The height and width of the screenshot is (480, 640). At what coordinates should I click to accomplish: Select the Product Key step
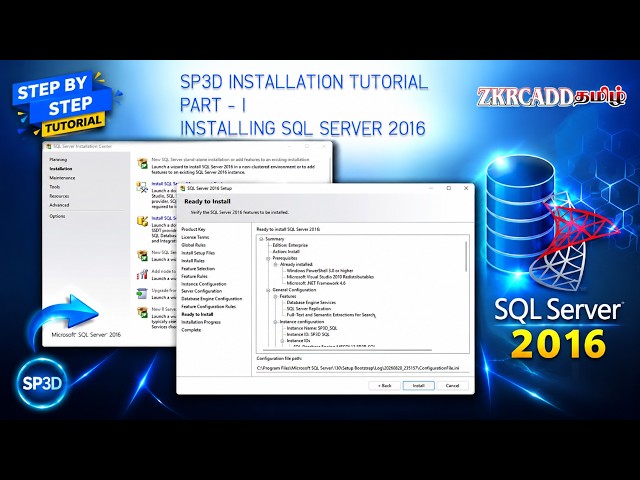point(193,229)
